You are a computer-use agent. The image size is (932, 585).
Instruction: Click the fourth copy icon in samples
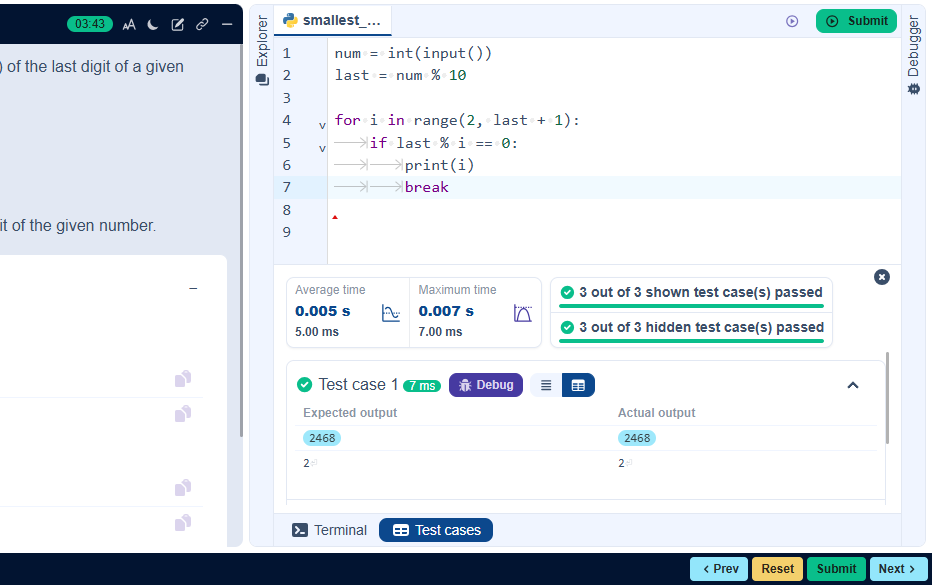(x=183, y=523)
